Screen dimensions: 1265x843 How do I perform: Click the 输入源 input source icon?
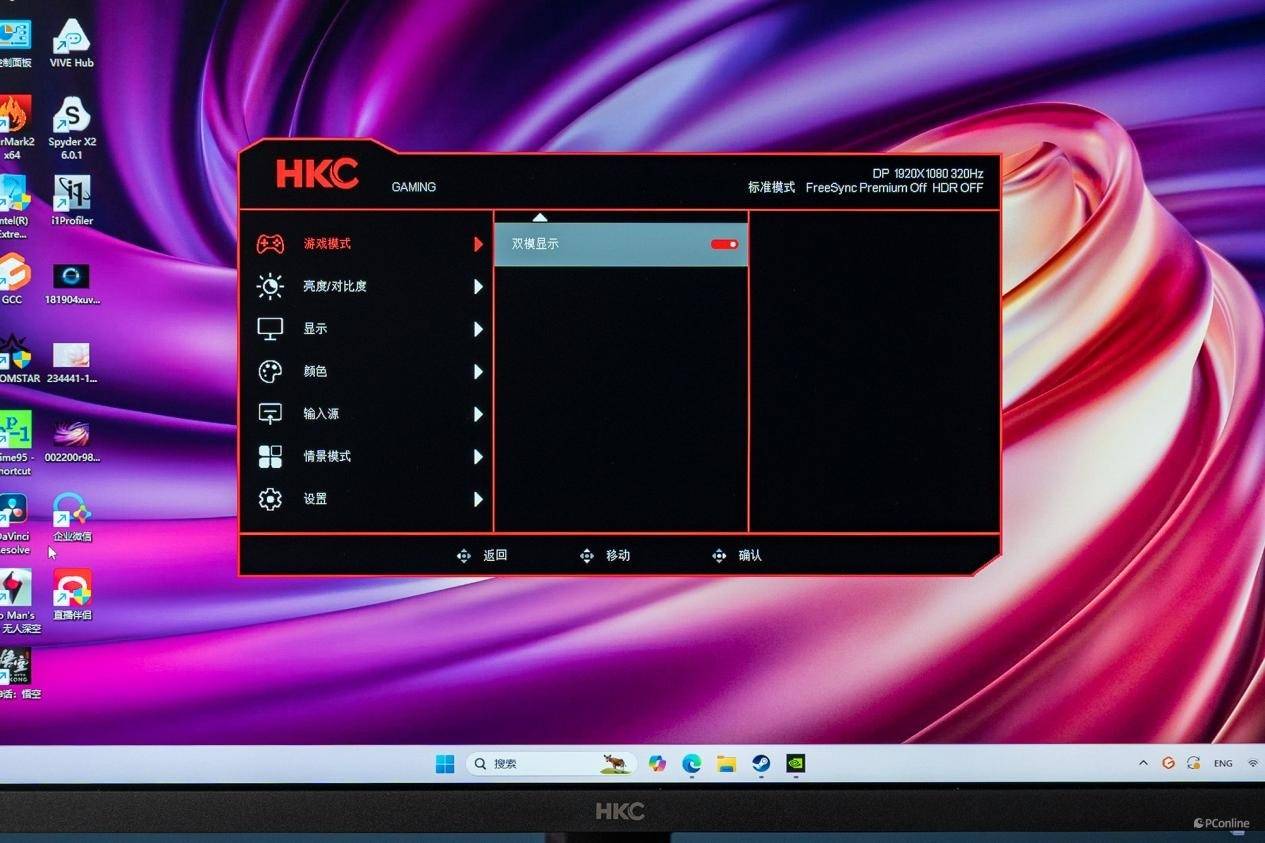(x=270, y=414)
